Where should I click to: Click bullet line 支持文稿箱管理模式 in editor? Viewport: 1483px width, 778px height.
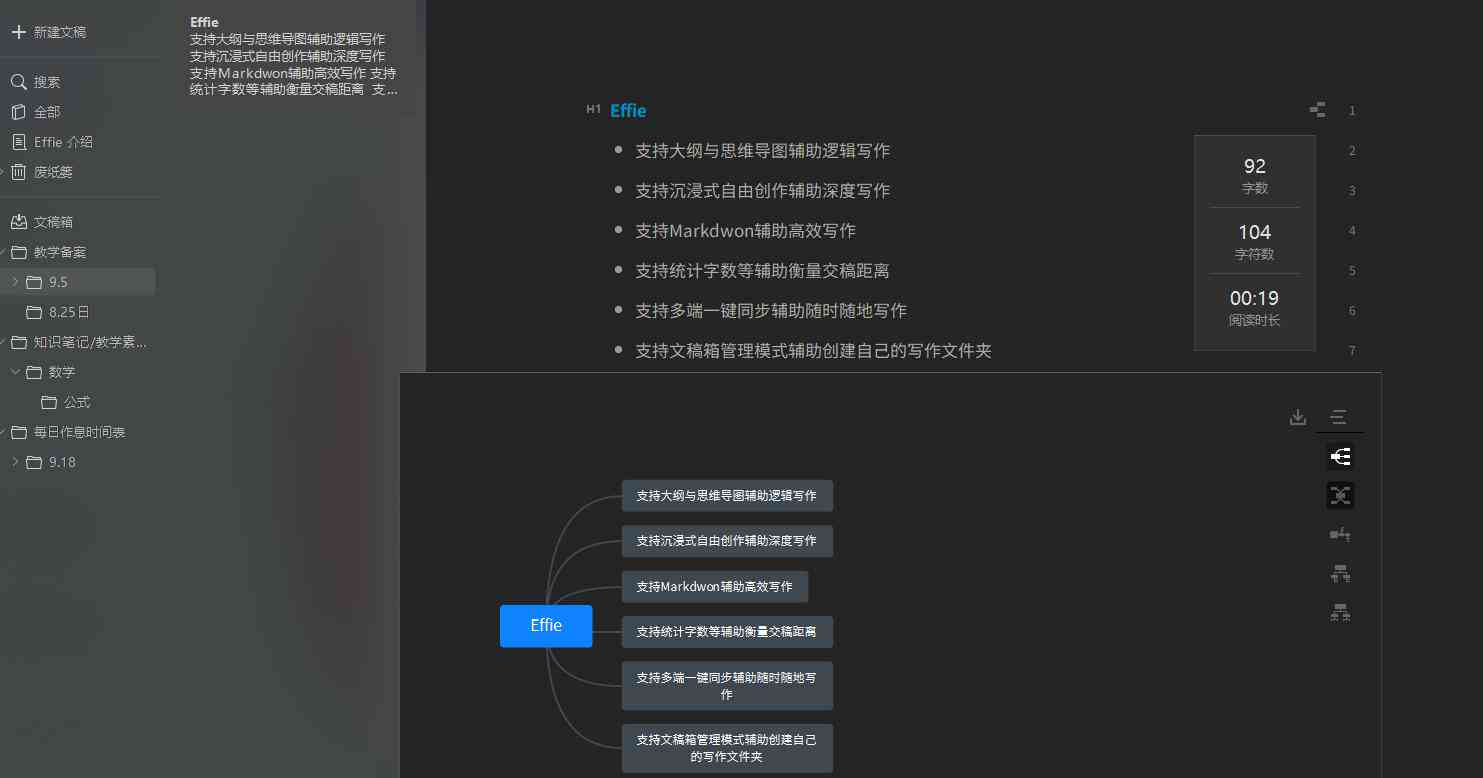pyautogui.click(x=813, y=351)
